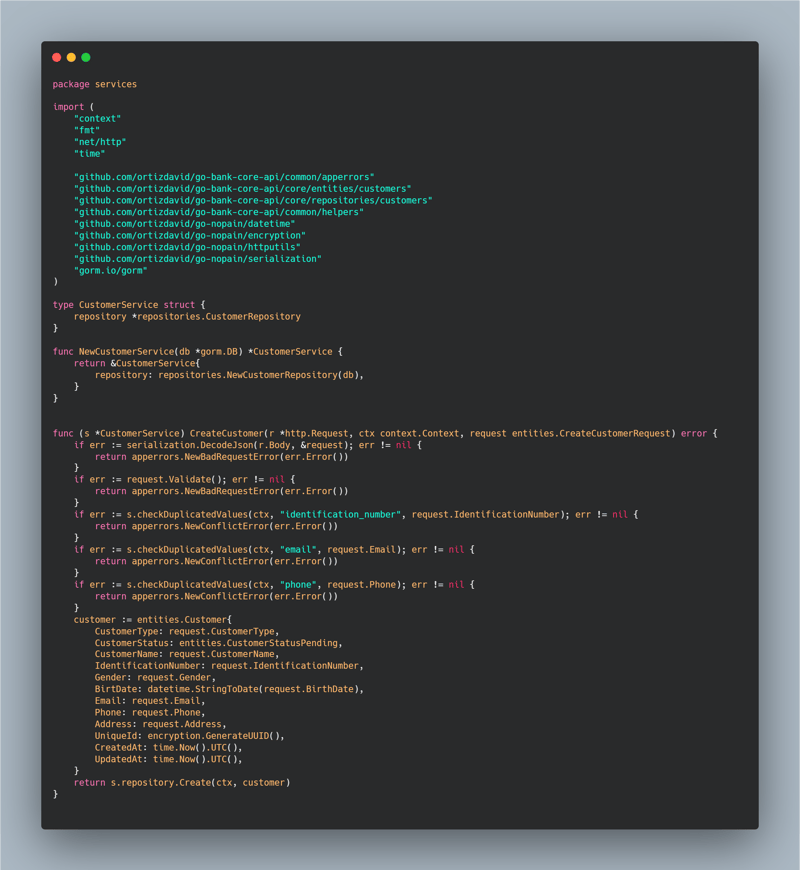Select the "gorm.io/gorm" import string
Screen dimensions: 800x870
[x=111, y=271]
